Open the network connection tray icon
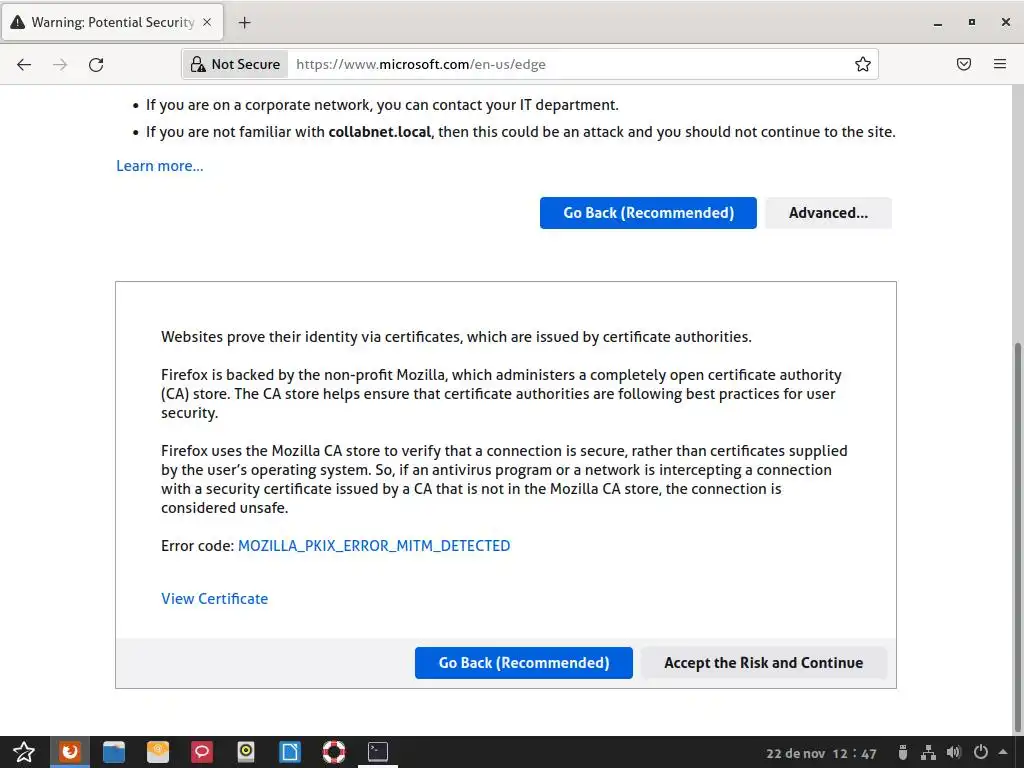1024x768 pixels. 928,753
